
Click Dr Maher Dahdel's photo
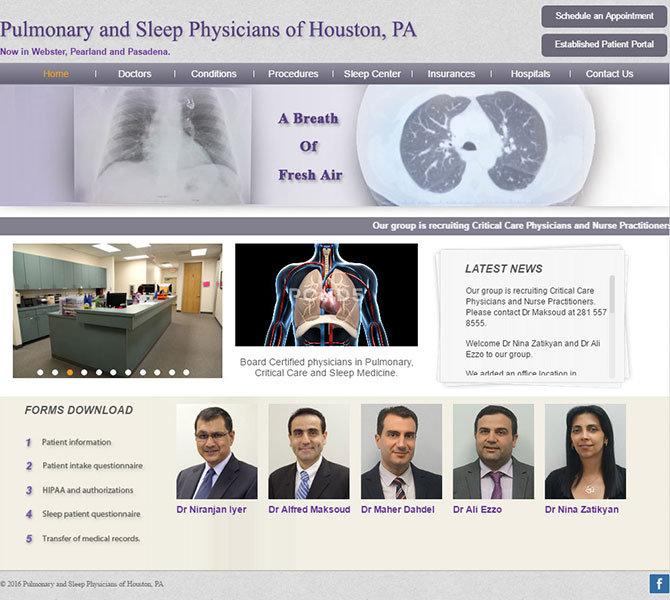click(401, 452)
